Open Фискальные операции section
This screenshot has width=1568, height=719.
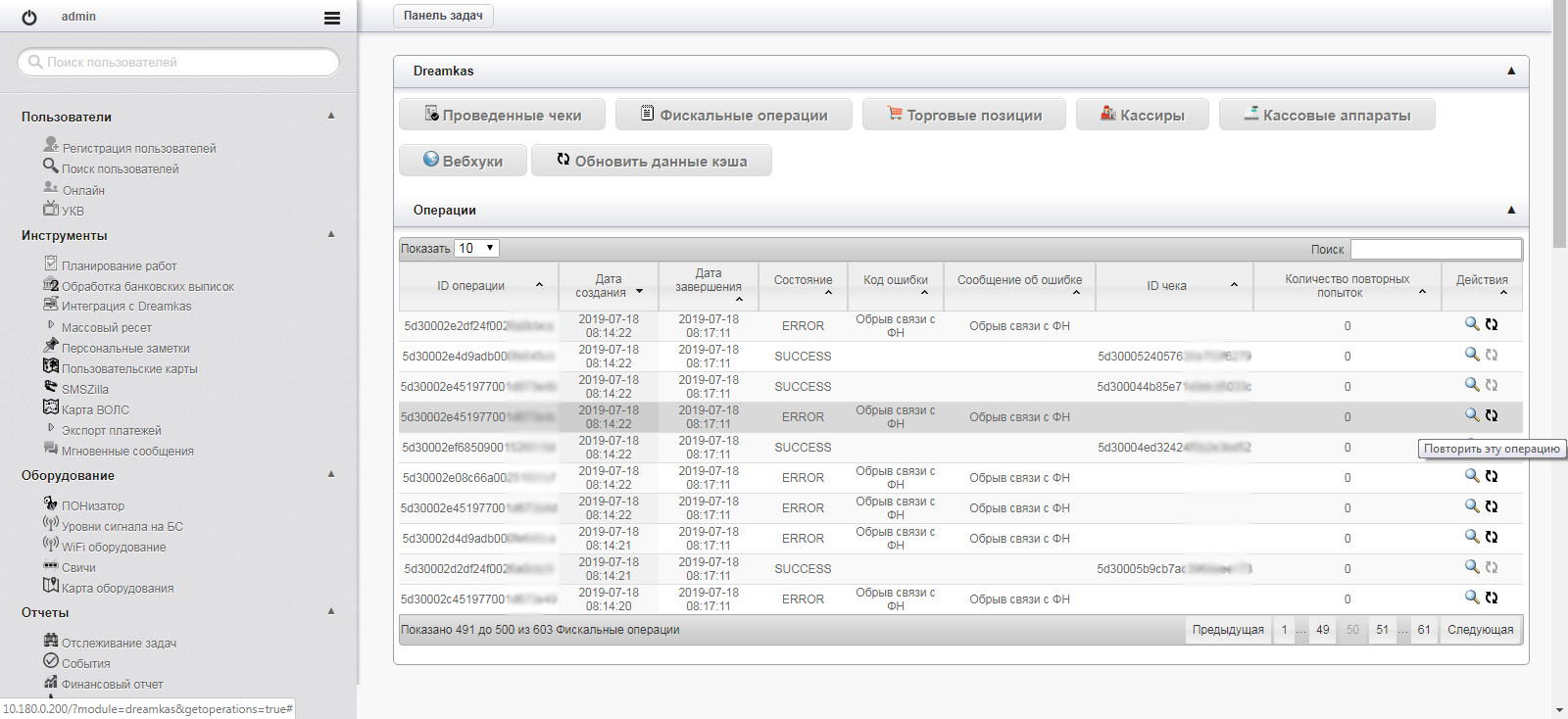click(733, 115)
